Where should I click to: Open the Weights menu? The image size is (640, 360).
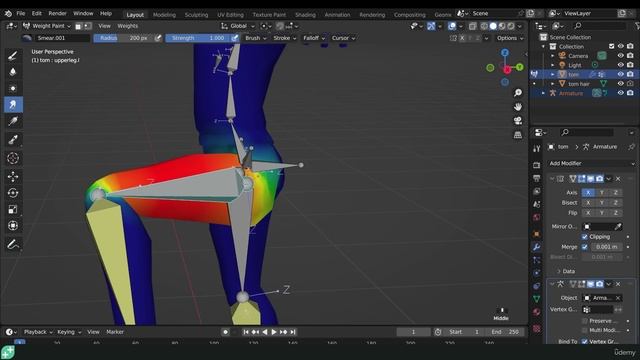(127, 26)
